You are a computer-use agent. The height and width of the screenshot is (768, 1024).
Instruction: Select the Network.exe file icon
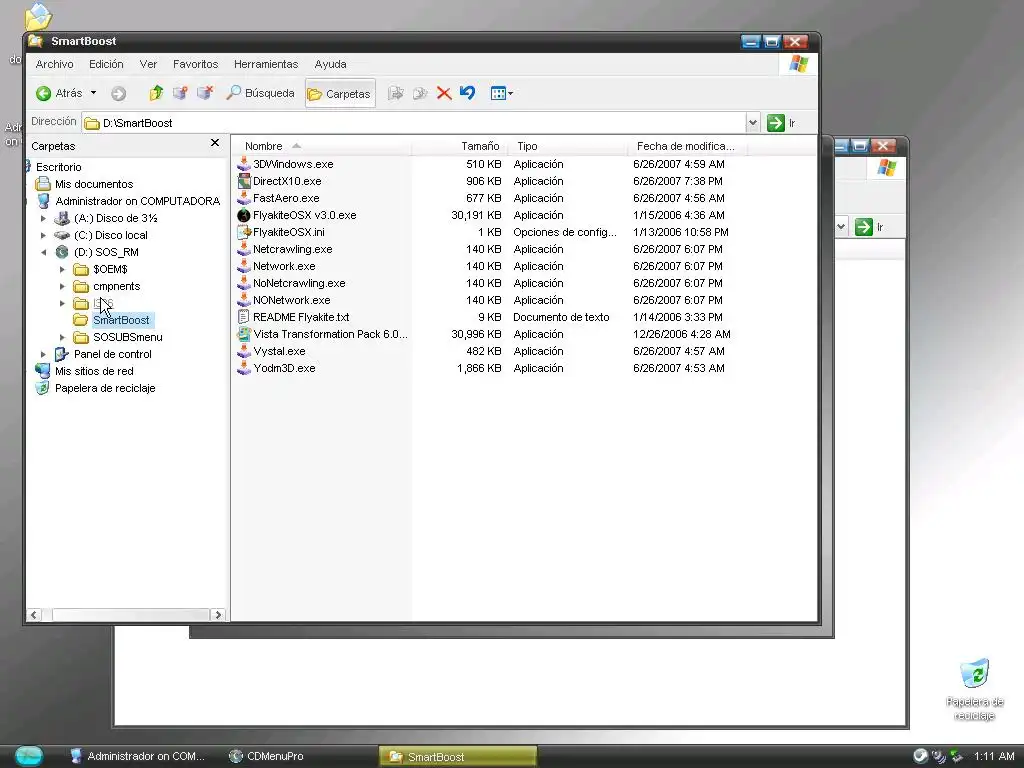(x=244, y=266)
